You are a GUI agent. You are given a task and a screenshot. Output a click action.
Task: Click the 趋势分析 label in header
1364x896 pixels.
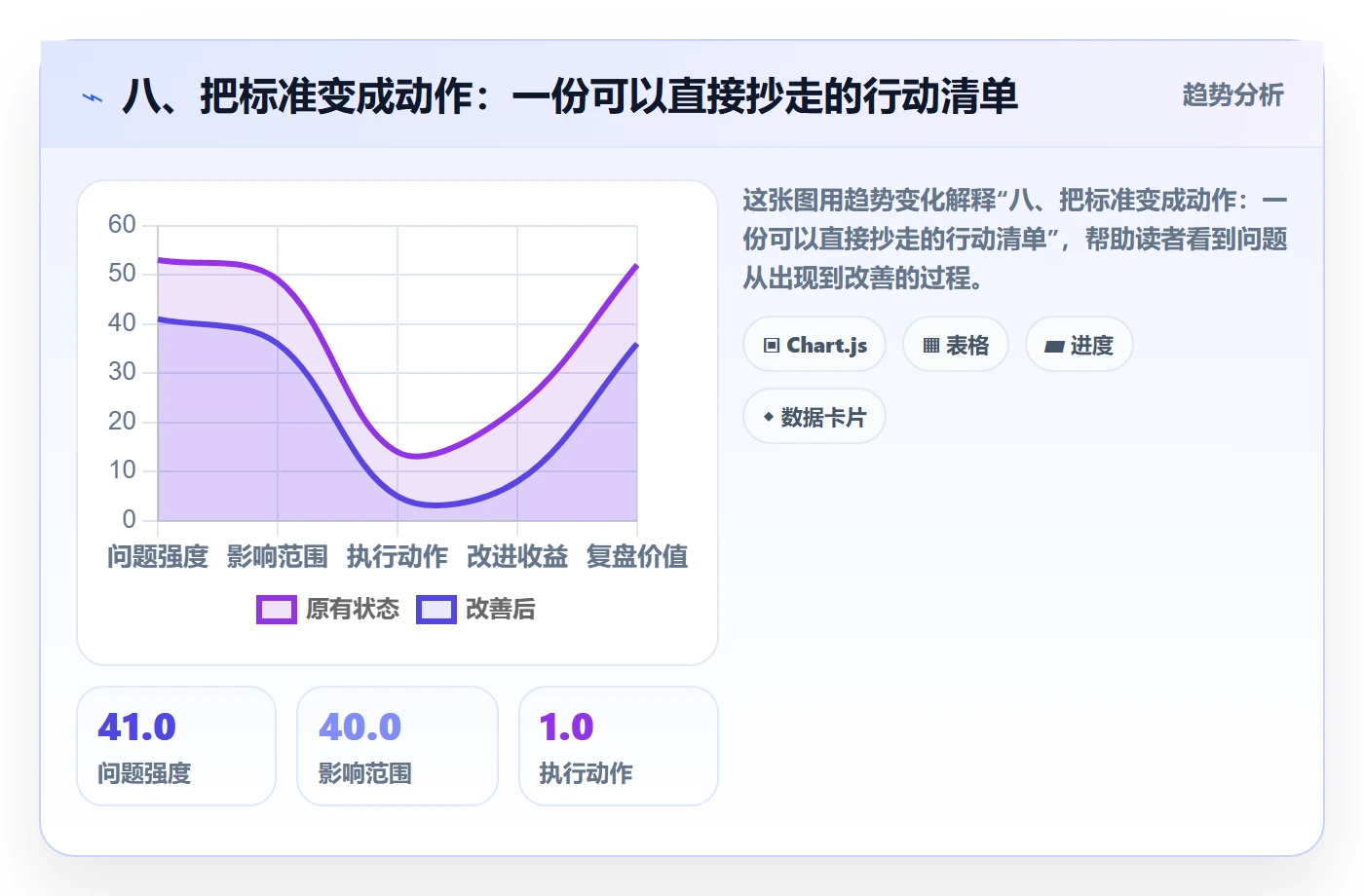[1233, 95]
